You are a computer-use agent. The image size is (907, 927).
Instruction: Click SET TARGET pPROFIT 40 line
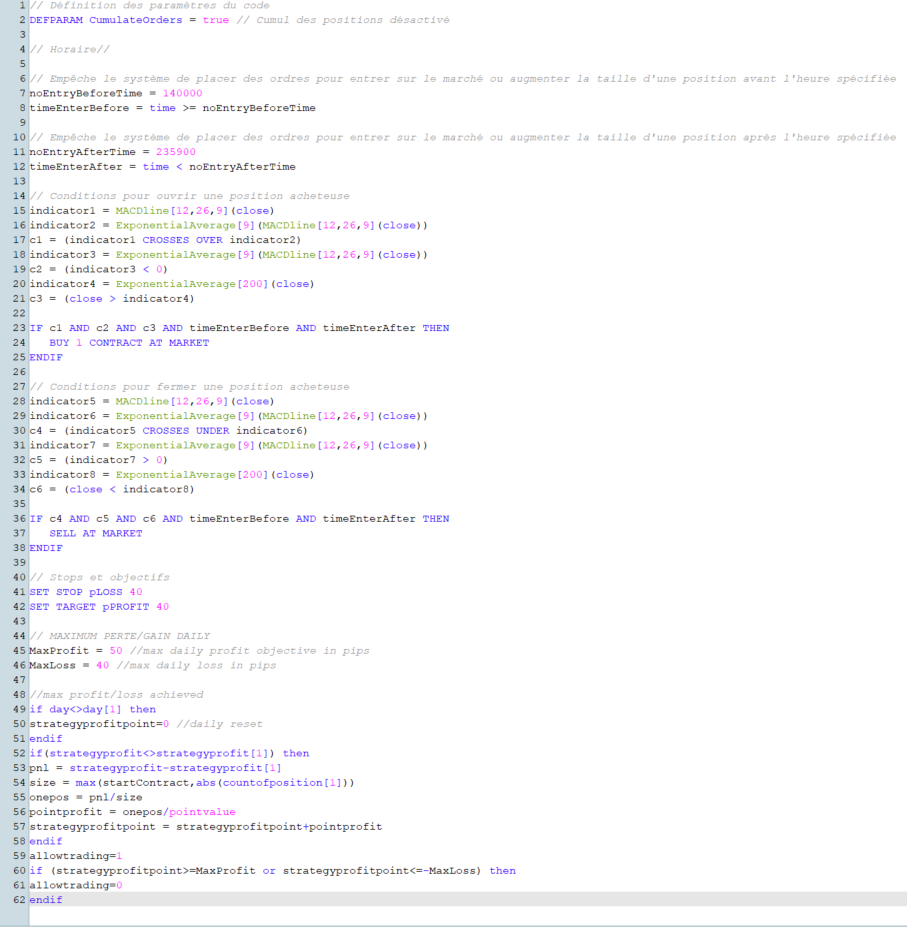click(99, 607)
